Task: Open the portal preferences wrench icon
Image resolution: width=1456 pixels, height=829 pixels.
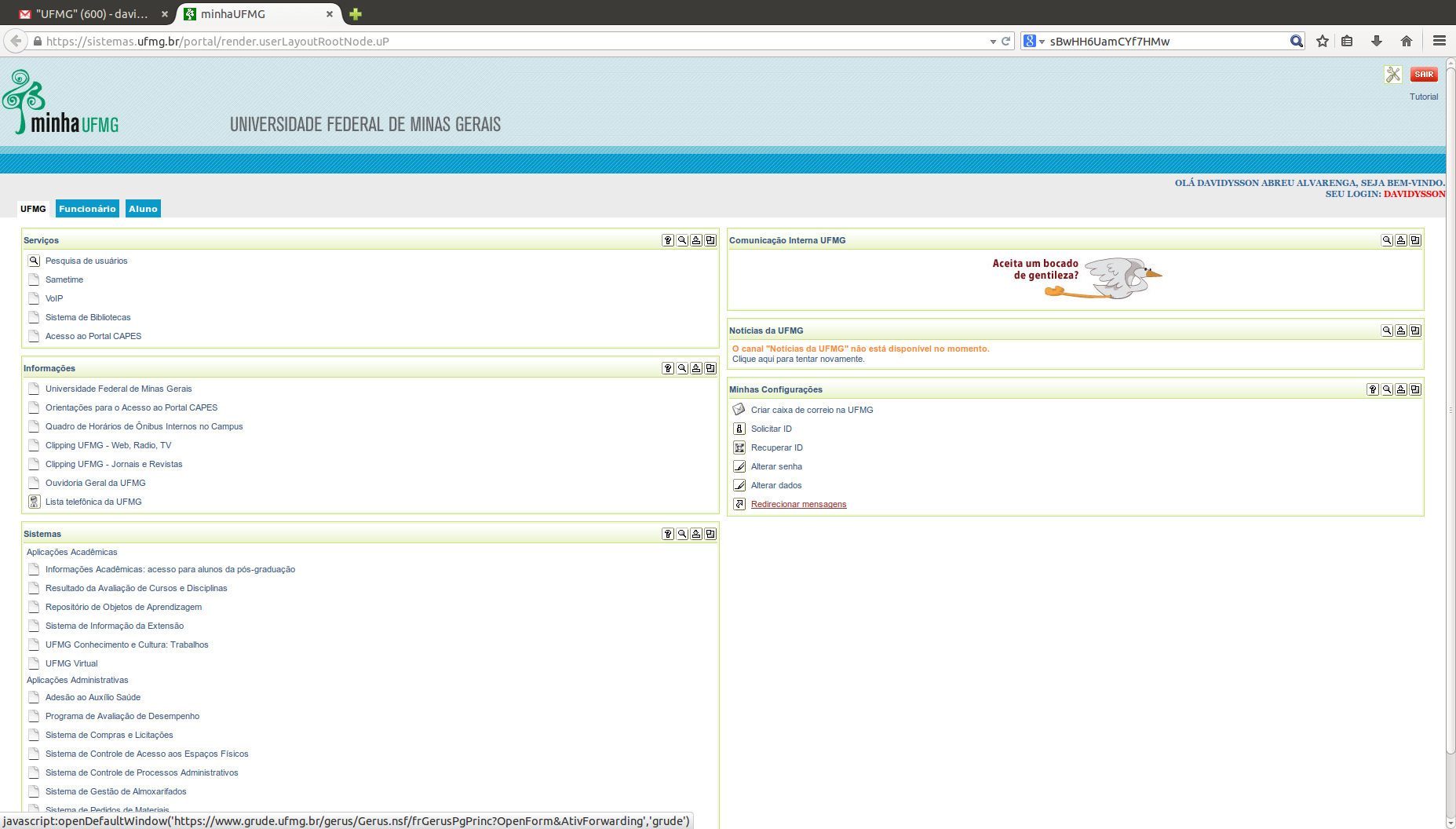Action: click(1393, 75)
